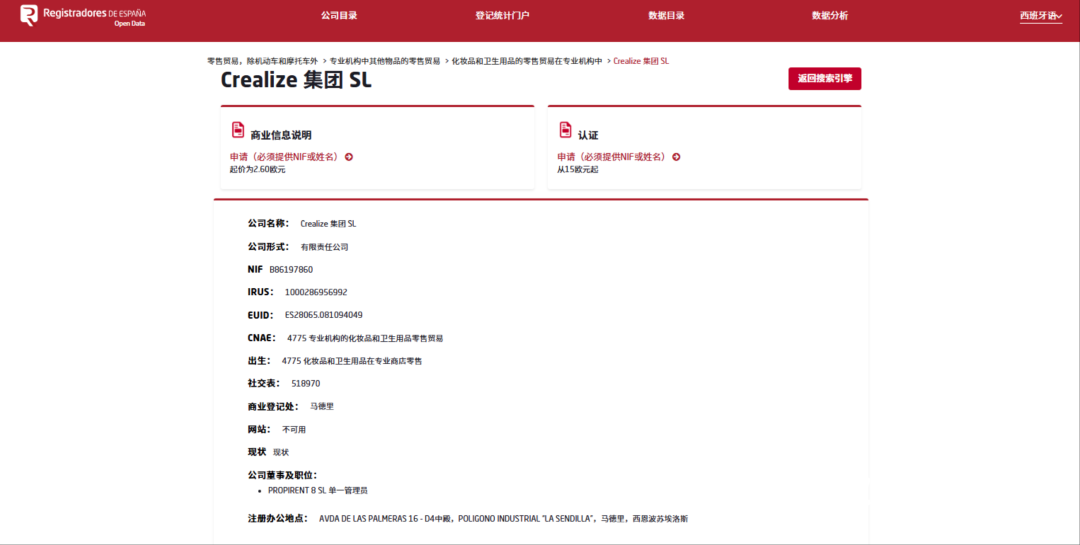The width and height of the screenshot is (1080, 545).
Task: Open breadcrumb 化妆品和卫生用品的零售贸易在专业机构中
Action: [527, 61]
